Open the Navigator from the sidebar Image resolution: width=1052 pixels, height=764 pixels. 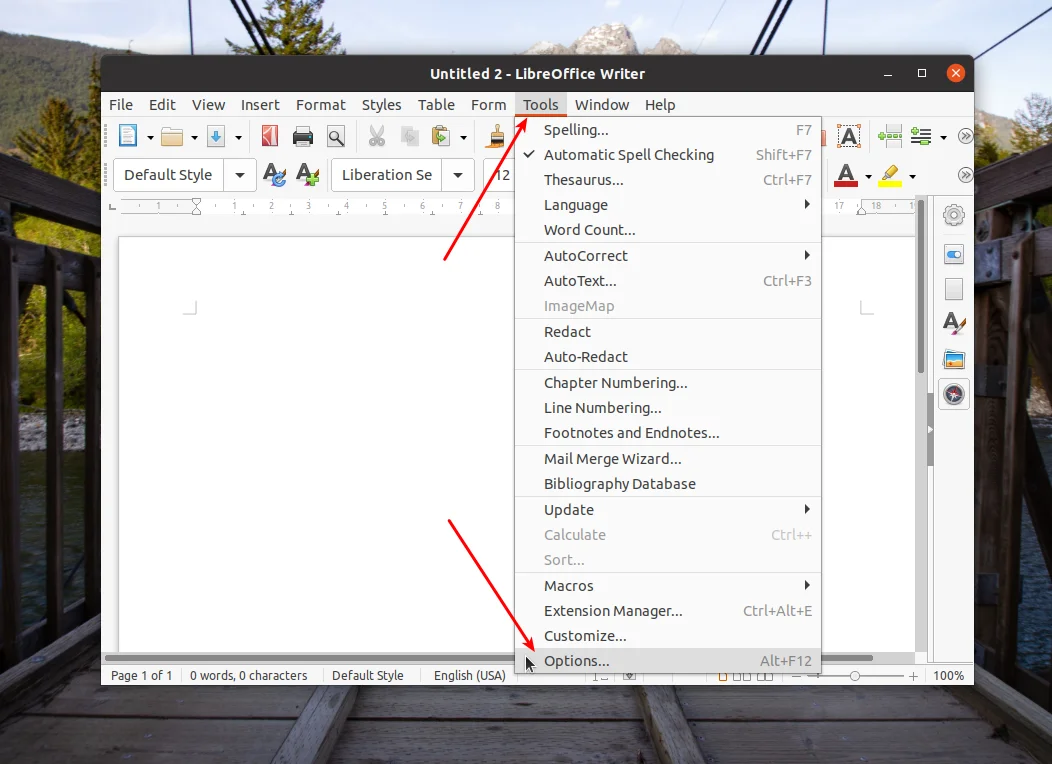[954, 394]
